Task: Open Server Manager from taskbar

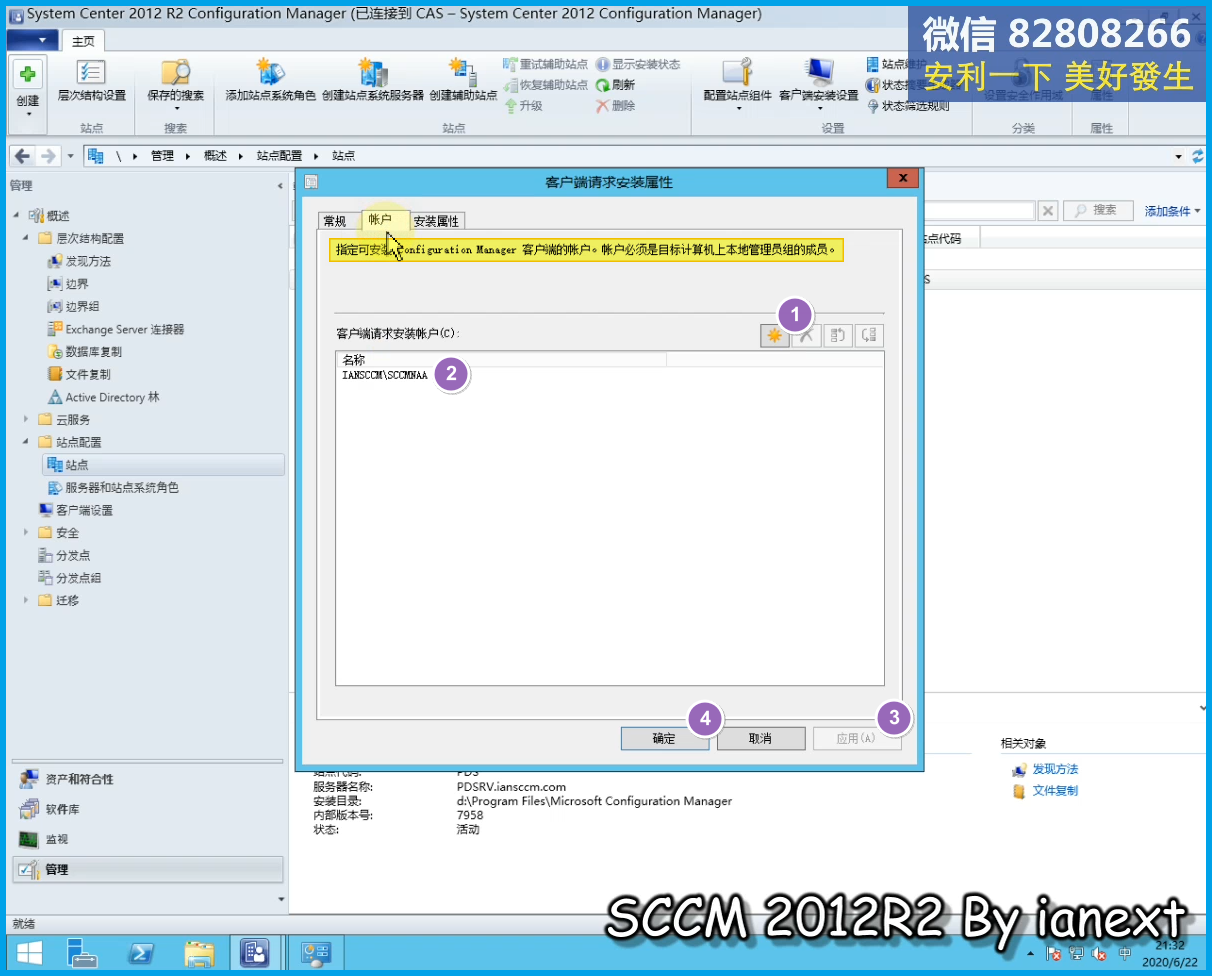Action: pos(85,953)
